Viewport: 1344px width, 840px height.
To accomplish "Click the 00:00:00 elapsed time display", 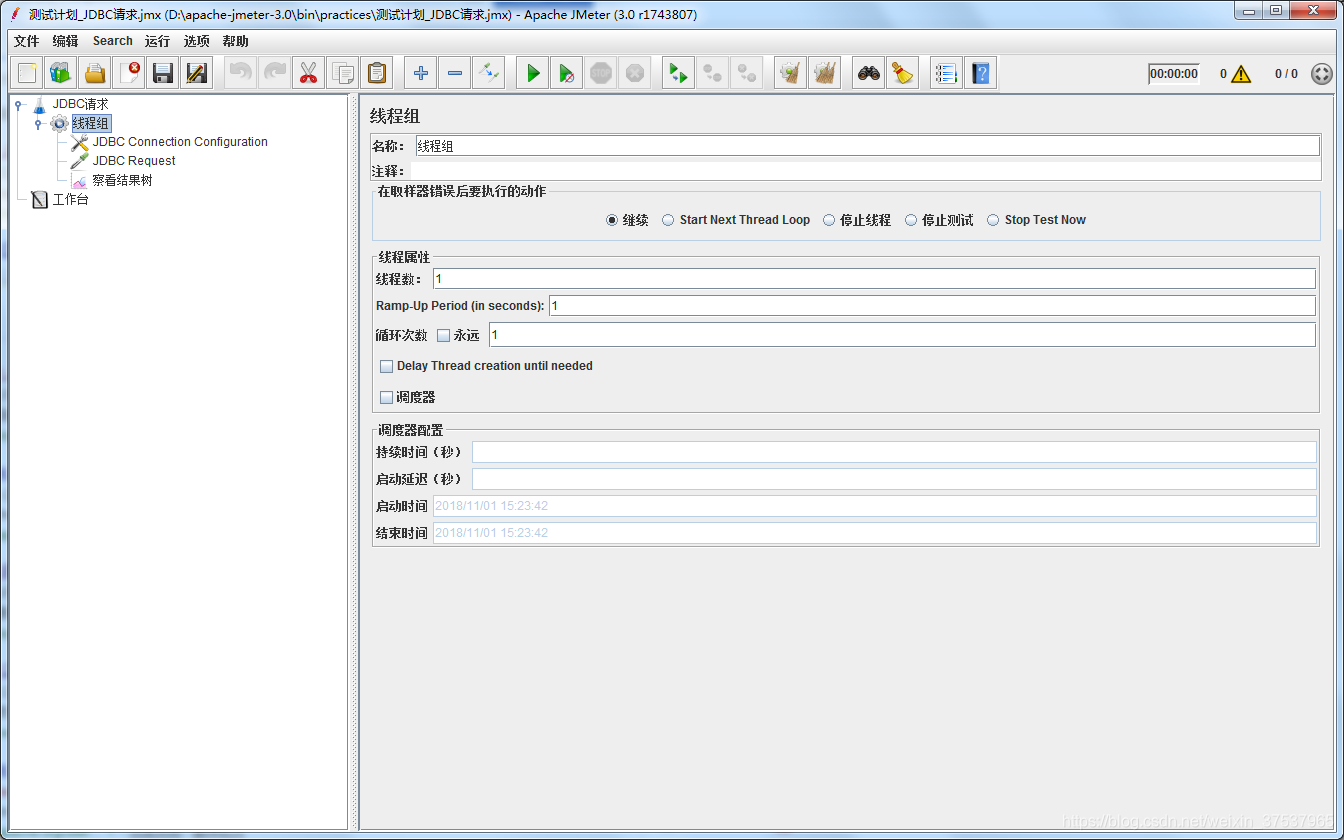I will click(x=1174, y=74).
